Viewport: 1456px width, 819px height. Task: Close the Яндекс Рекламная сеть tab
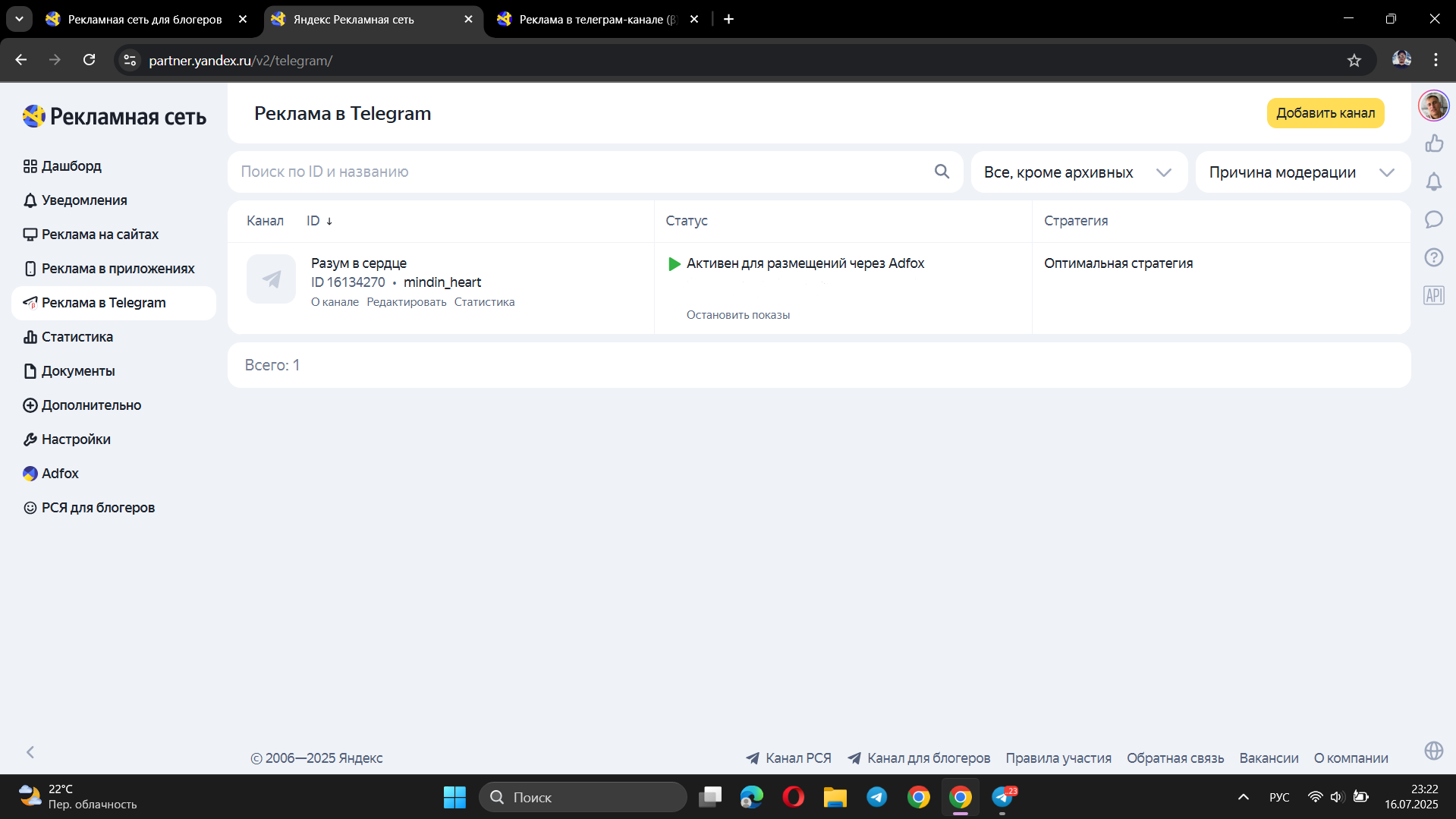[468, 19]
